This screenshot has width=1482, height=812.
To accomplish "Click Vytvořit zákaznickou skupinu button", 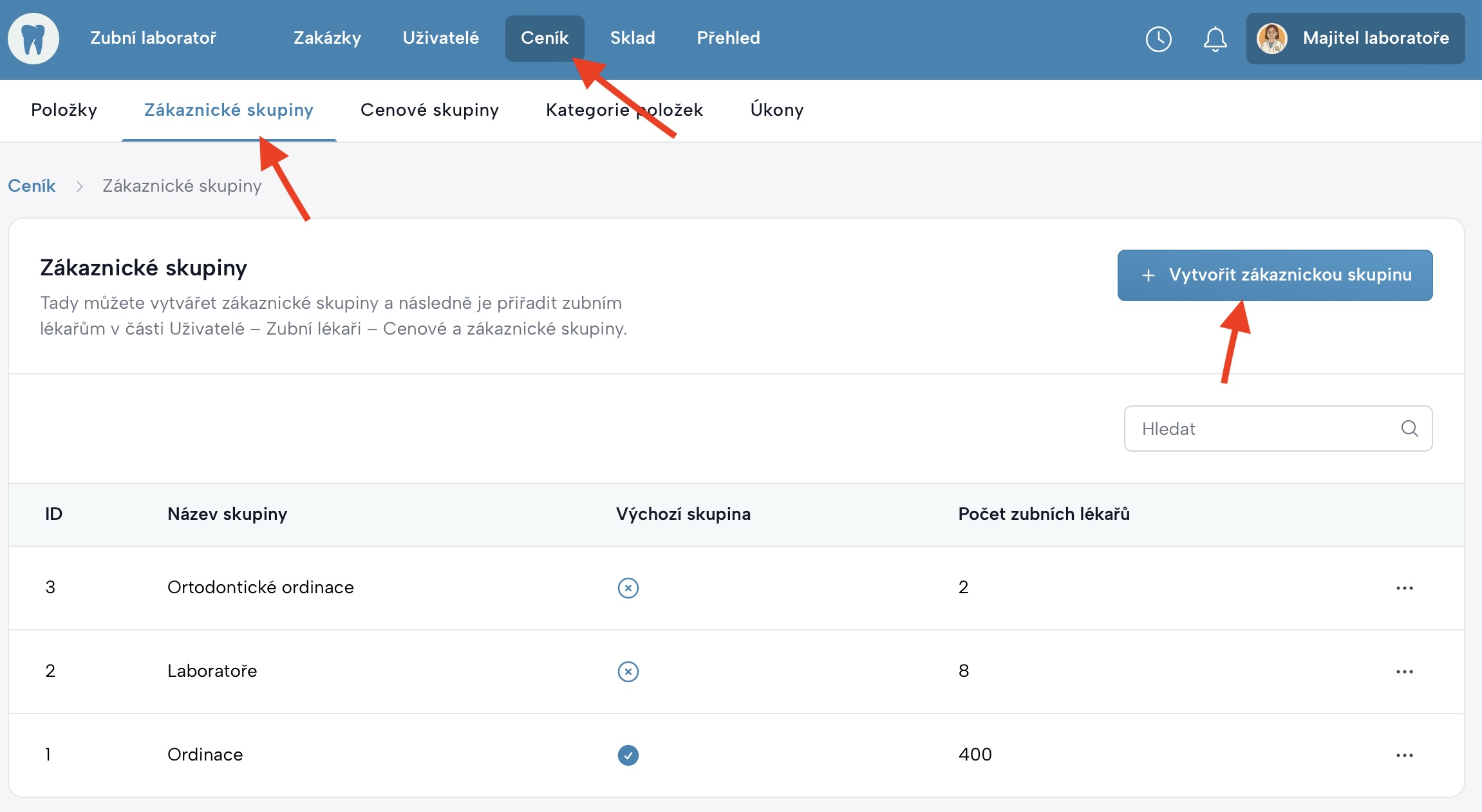I will point(1275,275).
